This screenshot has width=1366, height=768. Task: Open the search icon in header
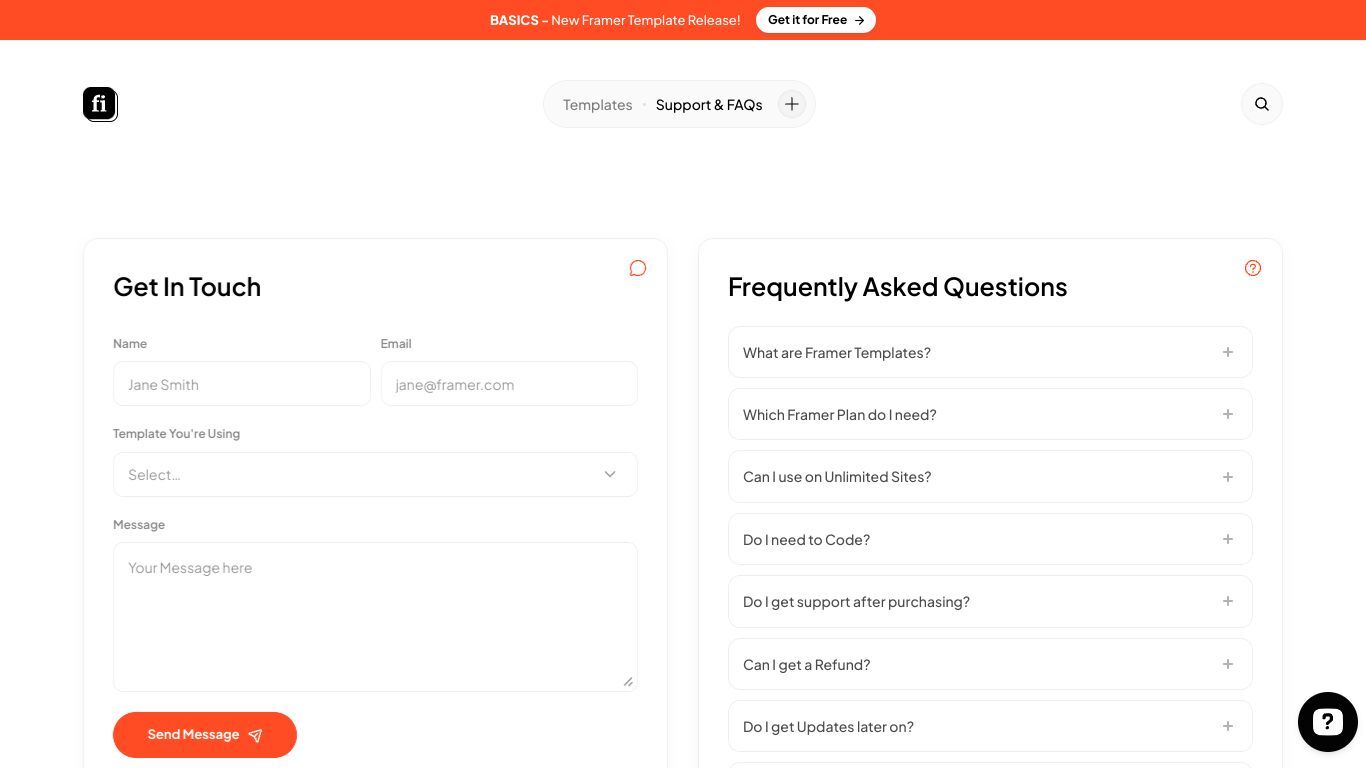pos(1261,104)
